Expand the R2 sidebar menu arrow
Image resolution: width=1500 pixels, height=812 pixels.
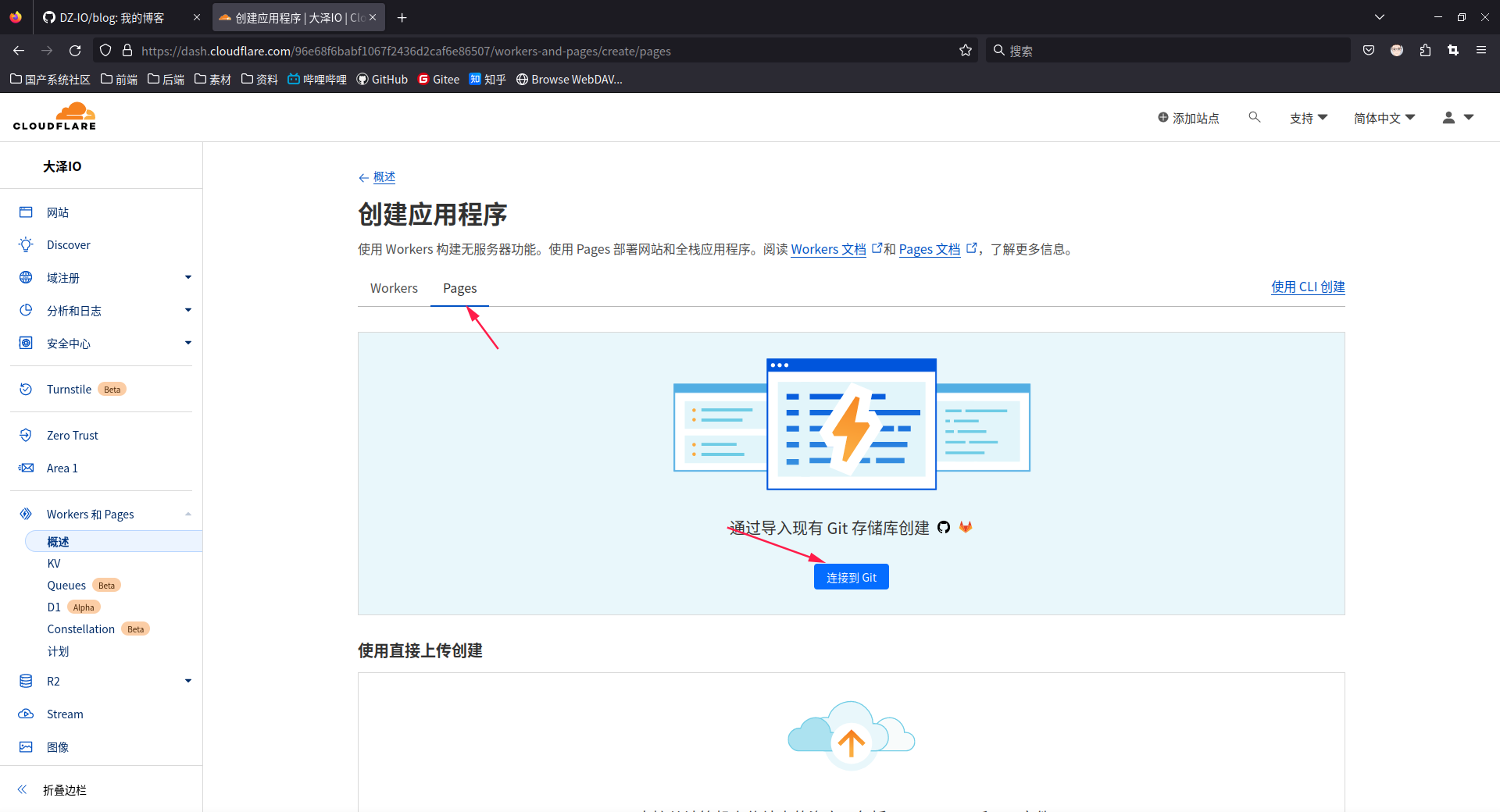pos(188,682)
